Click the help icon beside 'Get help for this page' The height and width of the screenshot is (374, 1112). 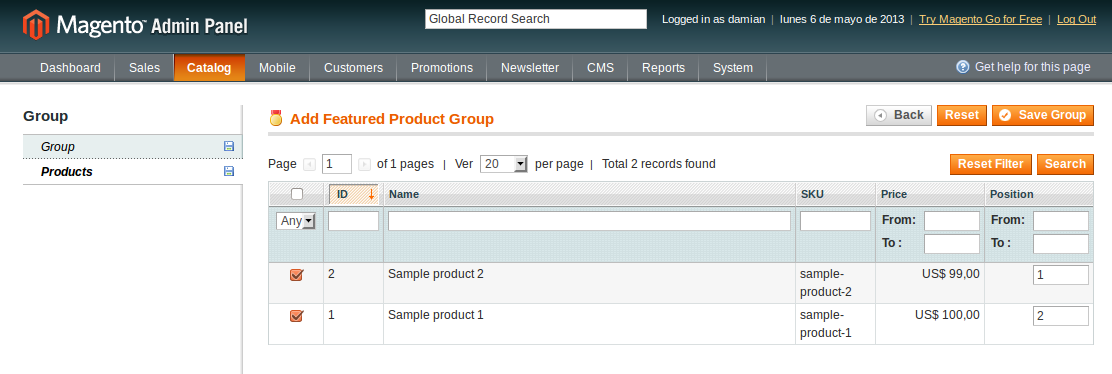pos(962,67)
